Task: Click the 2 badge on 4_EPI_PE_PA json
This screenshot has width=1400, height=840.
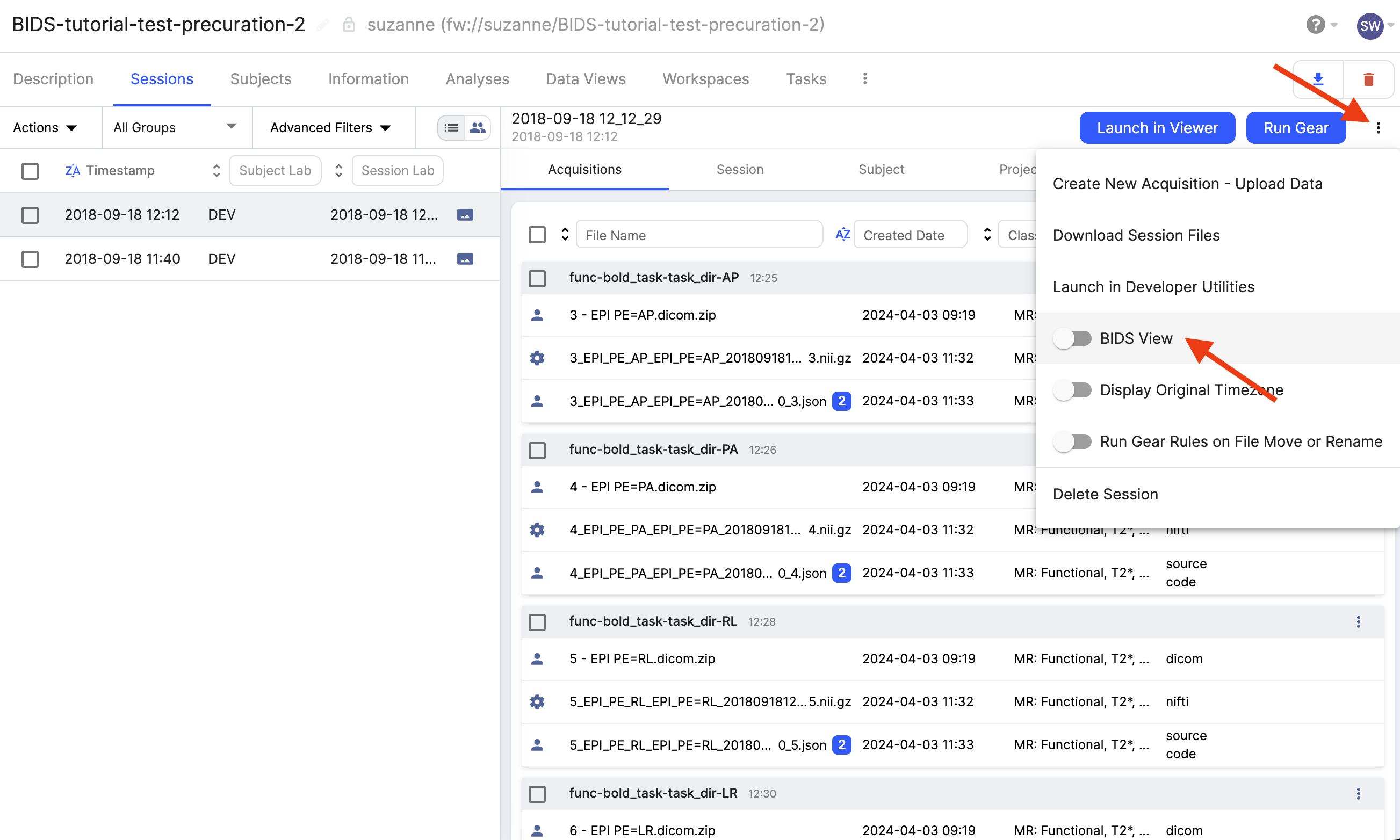Action: [842, 573]
